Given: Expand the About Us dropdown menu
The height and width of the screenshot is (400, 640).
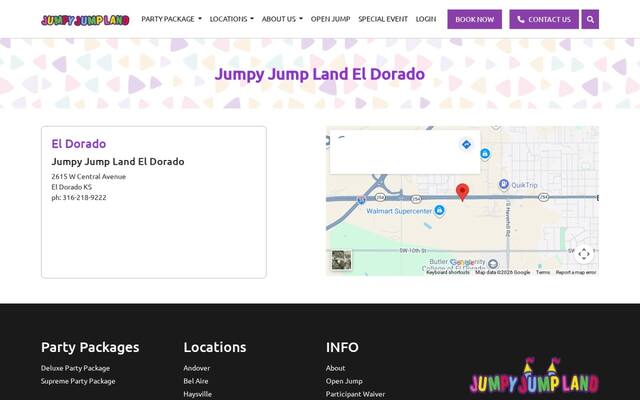Looking at the screenshot, I should tap(282, 19).
